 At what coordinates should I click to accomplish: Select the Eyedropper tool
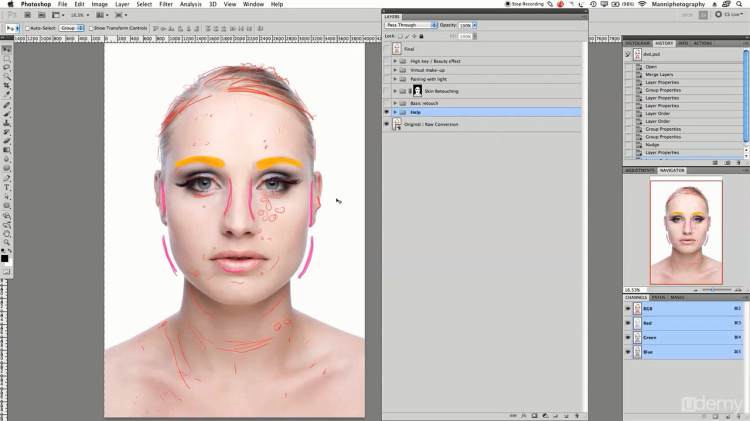(7, 95)
